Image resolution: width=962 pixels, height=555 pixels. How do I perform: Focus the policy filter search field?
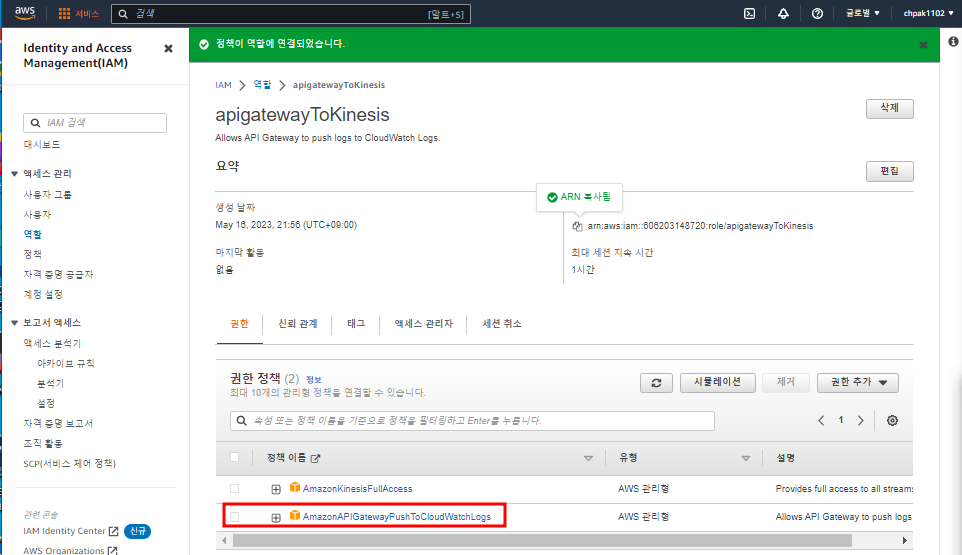[472, 421]
